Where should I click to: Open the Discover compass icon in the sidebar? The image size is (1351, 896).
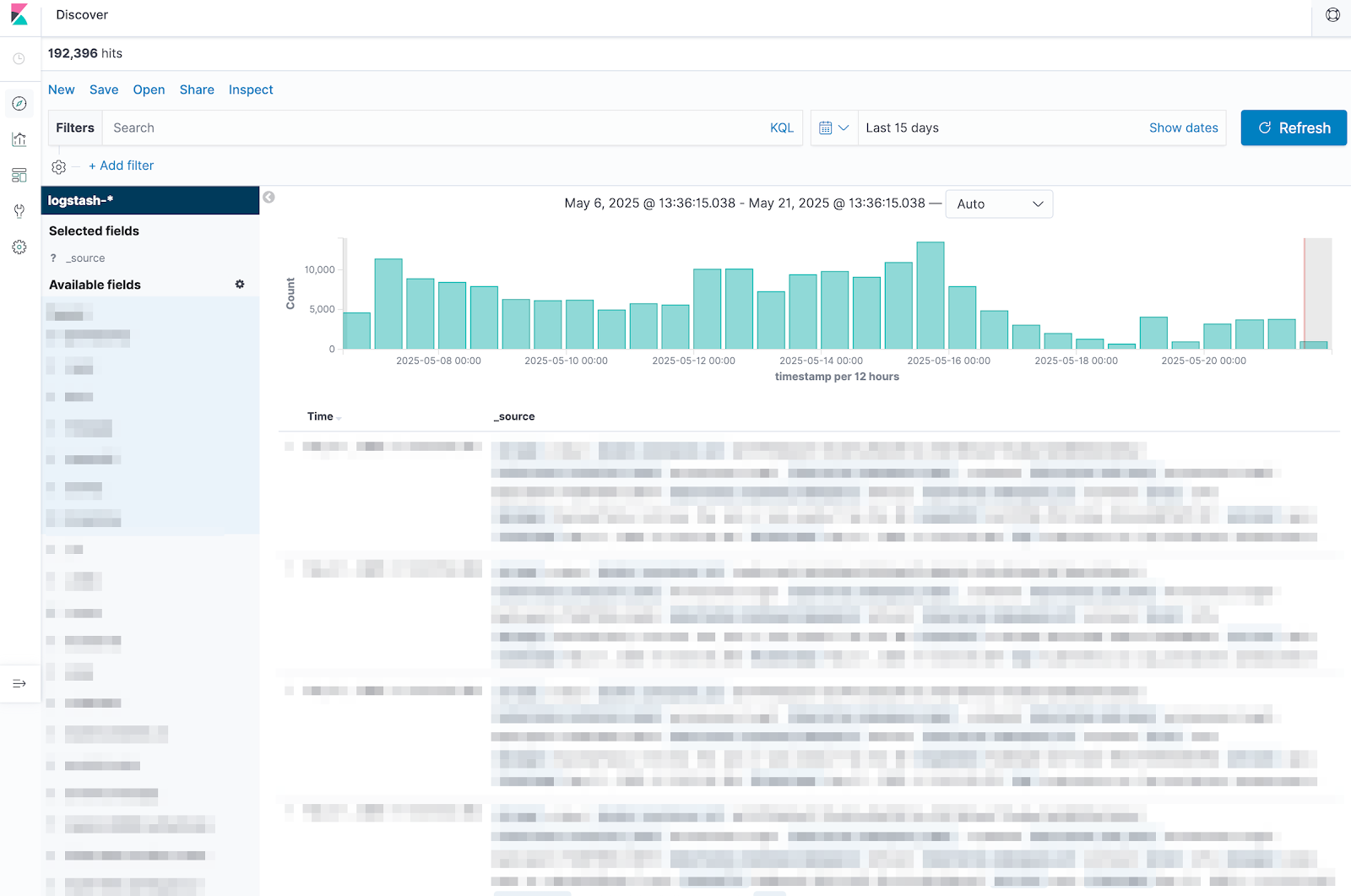(19, 104)
